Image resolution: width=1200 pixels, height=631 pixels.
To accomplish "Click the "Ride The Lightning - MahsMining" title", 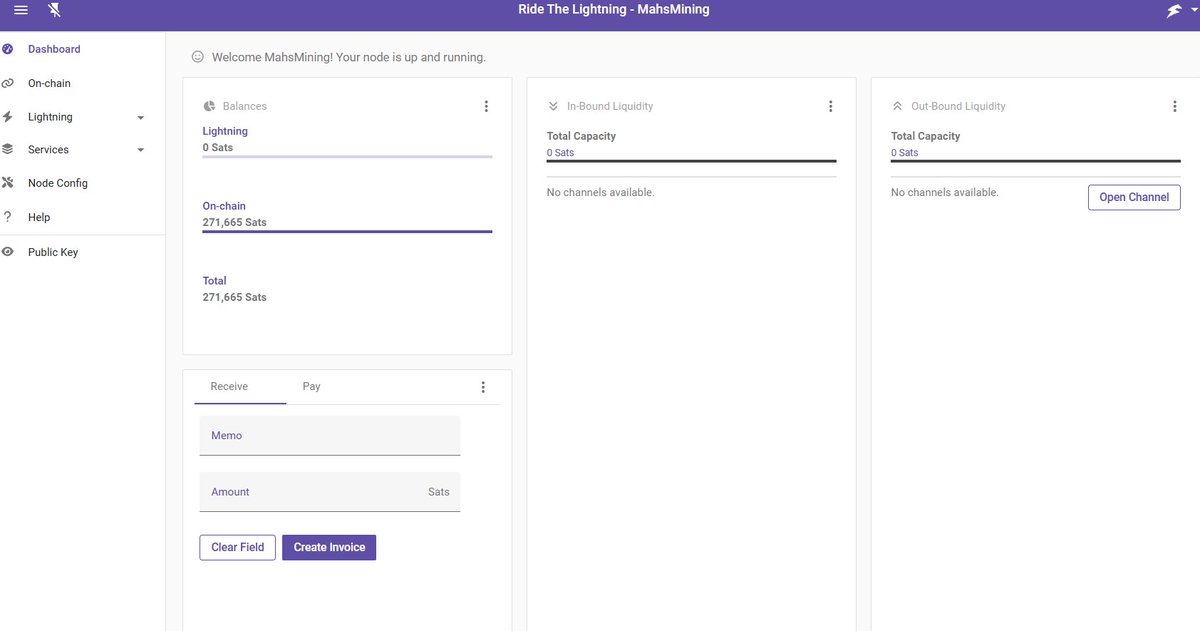I will click(614, 9).
